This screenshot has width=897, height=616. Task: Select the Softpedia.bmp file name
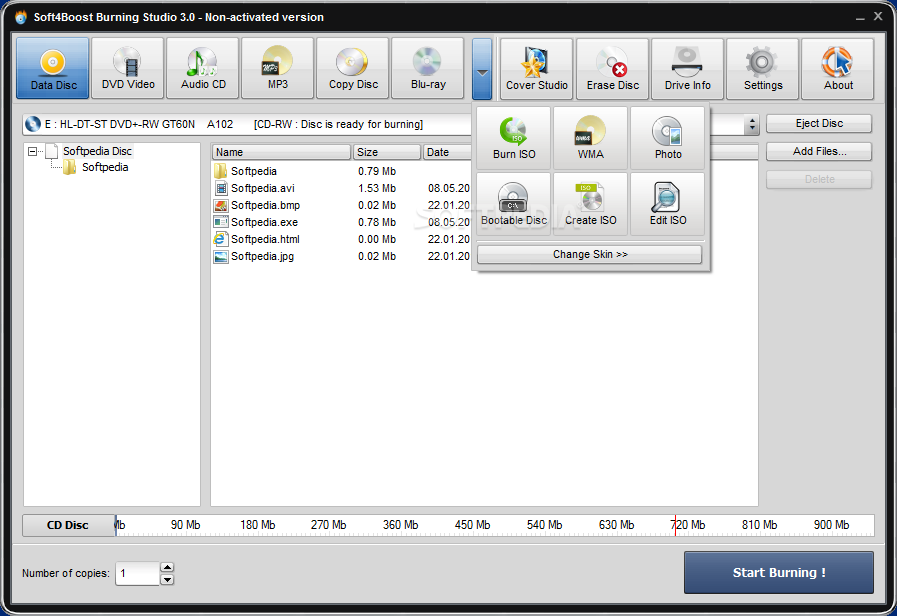tap(265, 205)
